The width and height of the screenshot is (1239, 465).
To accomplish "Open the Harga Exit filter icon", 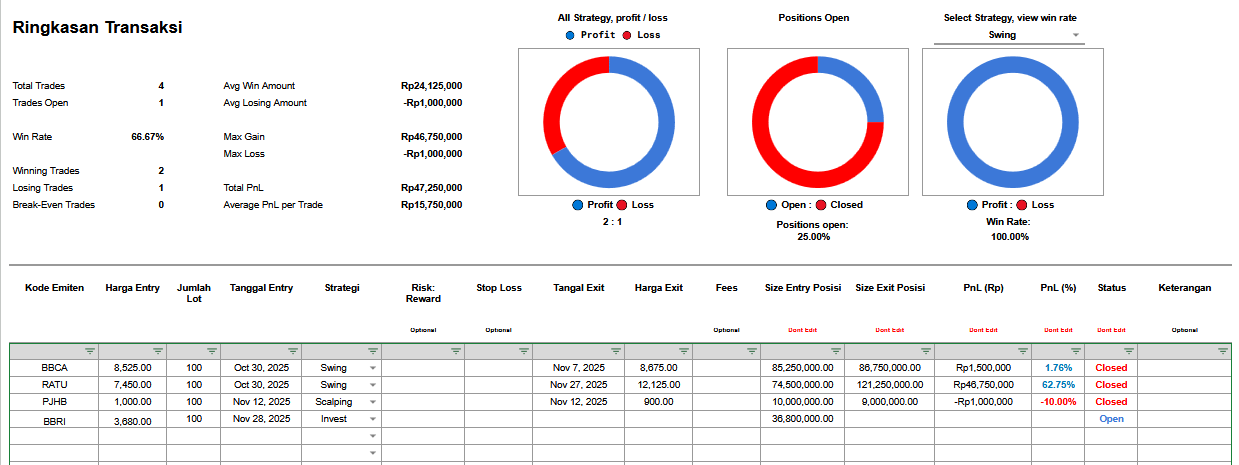I will (x=684, y=351).
